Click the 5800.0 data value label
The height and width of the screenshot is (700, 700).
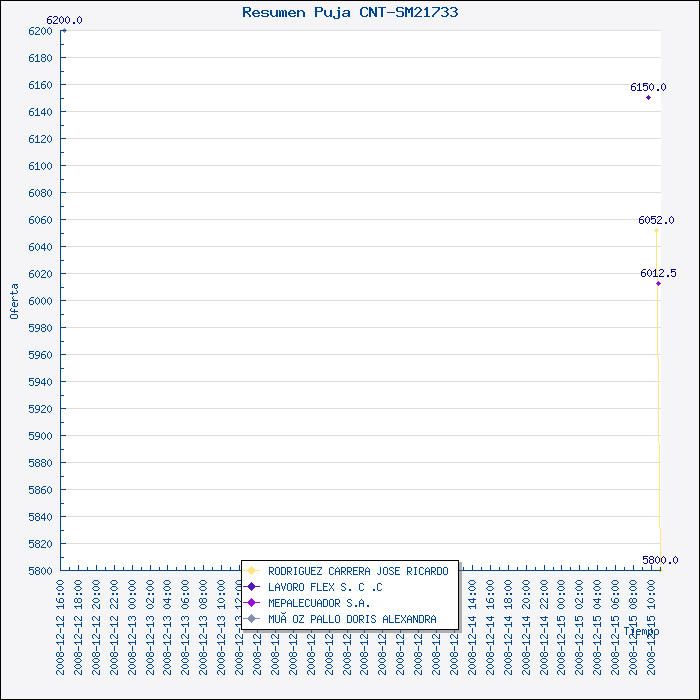click(x=660, y=560)
